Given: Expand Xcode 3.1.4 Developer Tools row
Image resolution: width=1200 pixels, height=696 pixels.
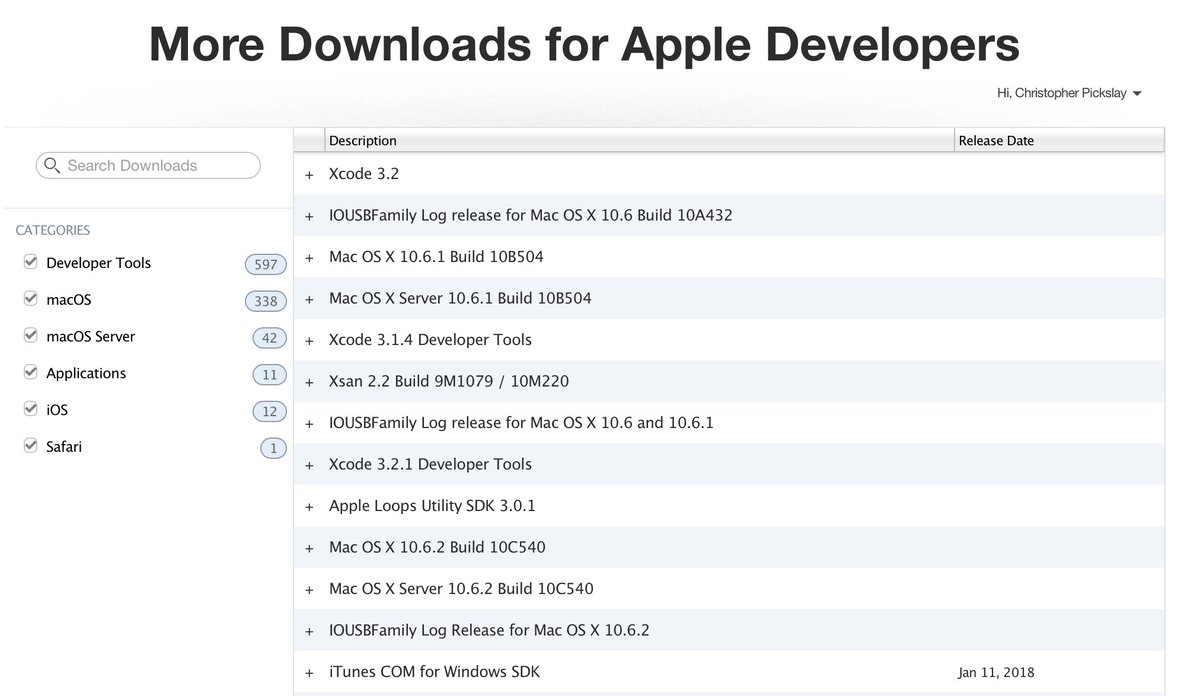Looking at the screenshot, I should coord(309,341).
